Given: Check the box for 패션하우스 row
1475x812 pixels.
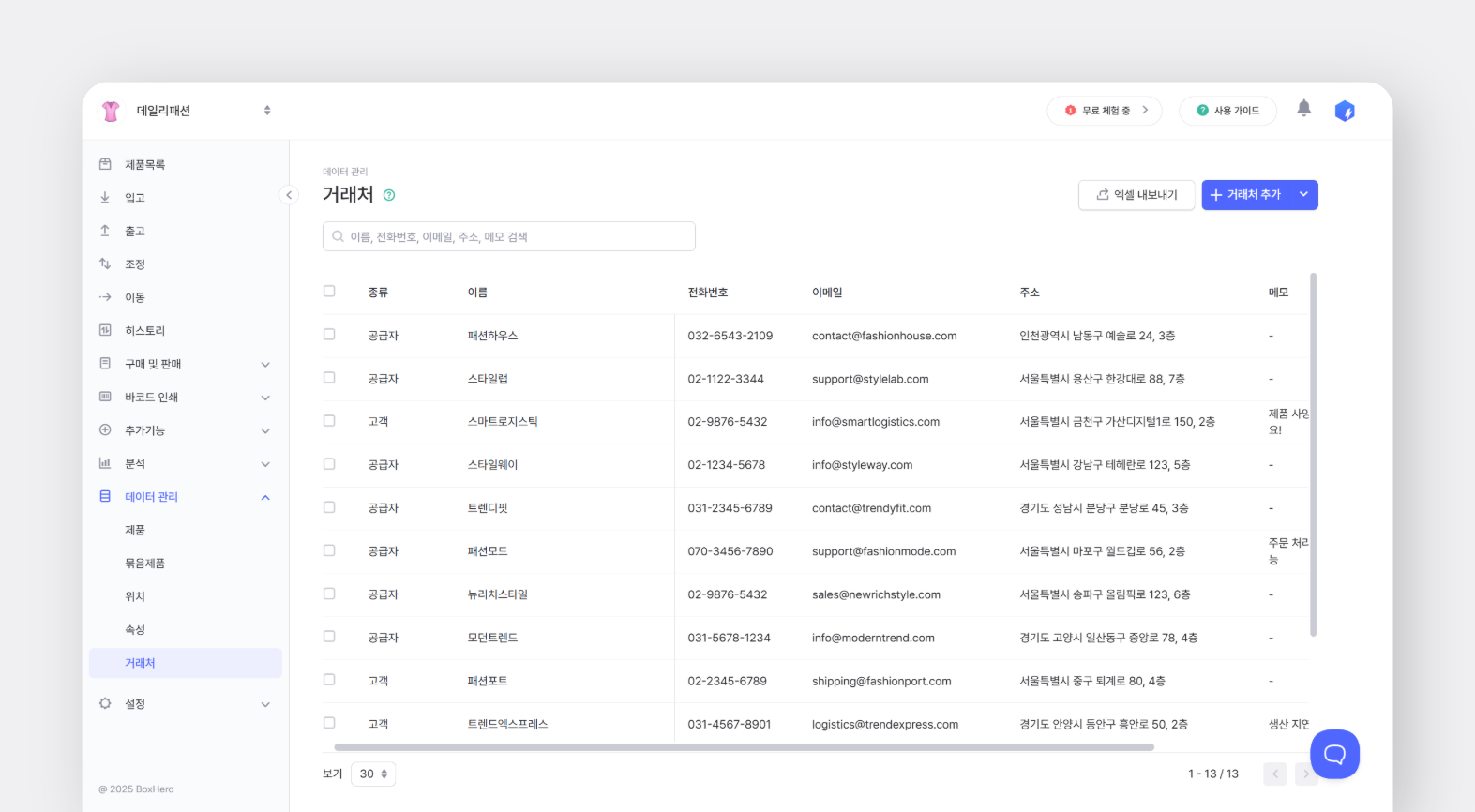Looking at the screenshot, I should coord(329,335).
